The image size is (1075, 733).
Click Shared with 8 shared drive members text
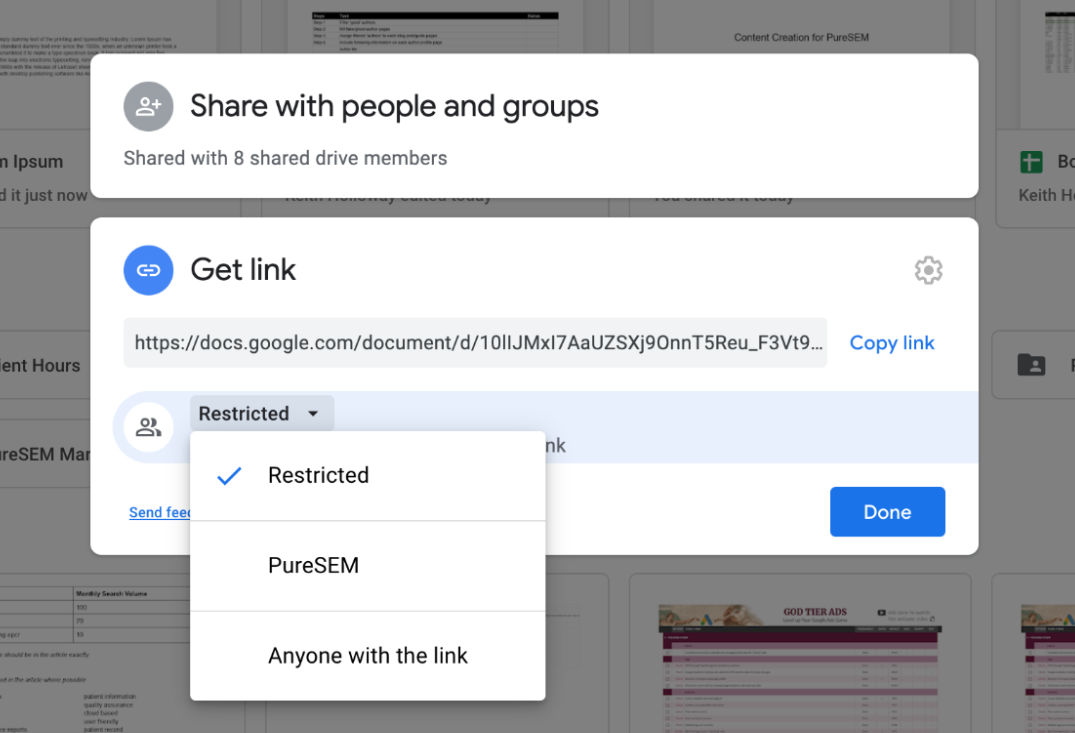point(285,158)
